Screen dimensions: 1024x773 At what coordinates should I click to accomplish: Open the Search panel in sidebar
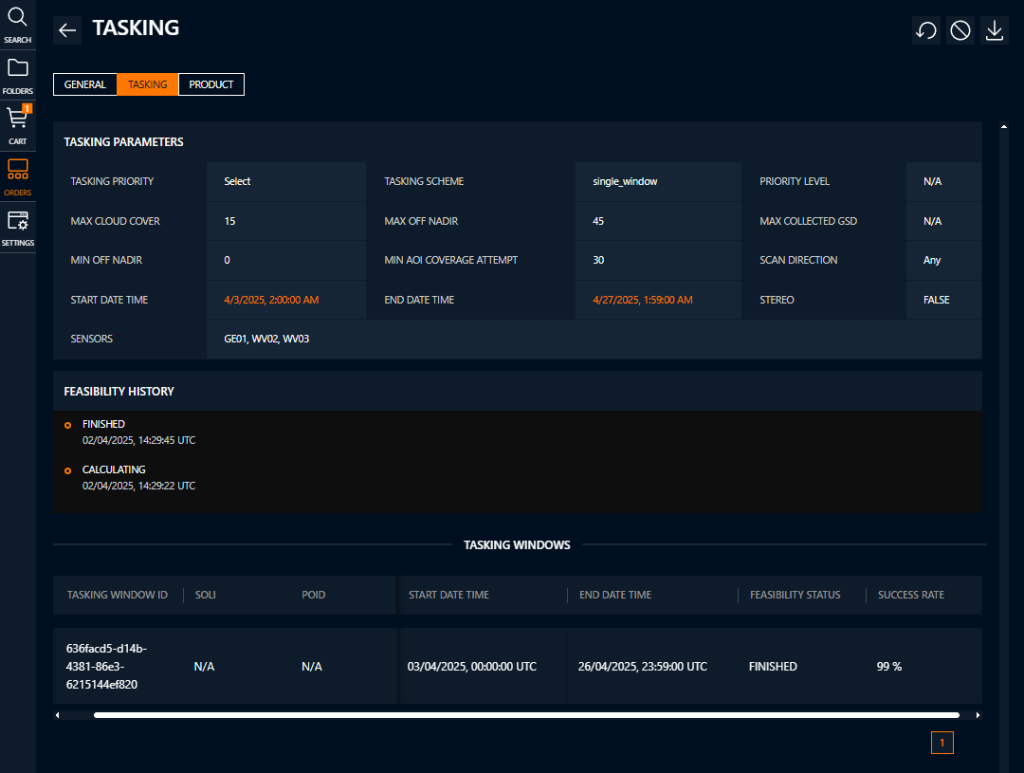[17, 24]
